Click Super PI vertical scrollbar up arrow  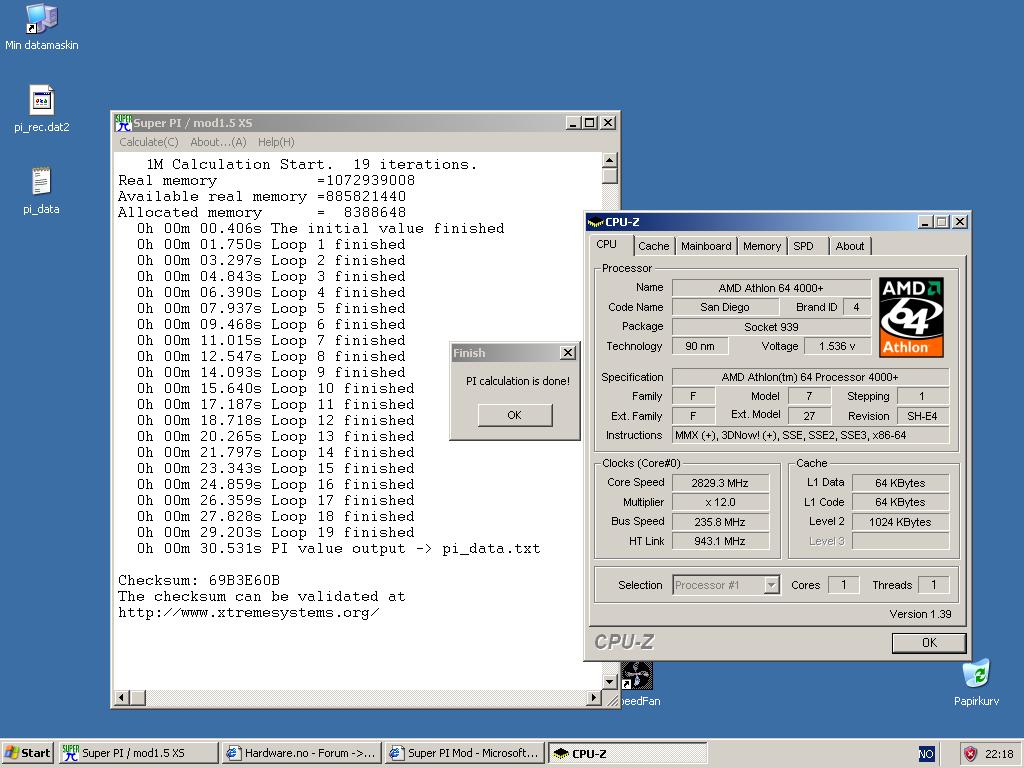609,161
